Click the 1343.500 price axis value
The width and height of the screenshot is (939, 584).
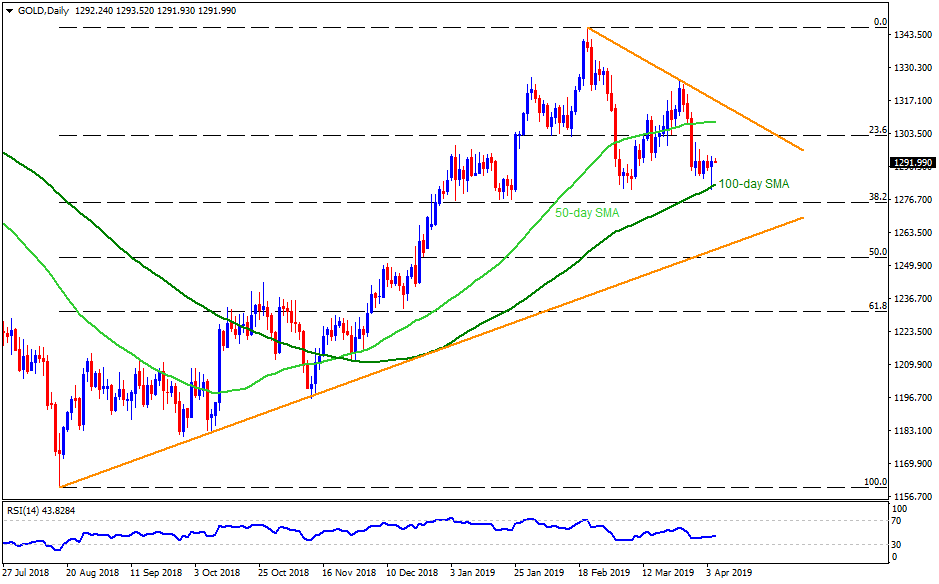pyautogui.click(x=910, y=35)
